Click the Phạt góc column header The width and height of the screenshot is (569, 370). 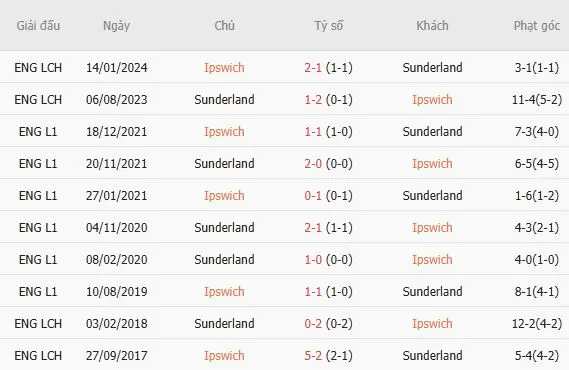pyautogui.click(x=537, y=26)
